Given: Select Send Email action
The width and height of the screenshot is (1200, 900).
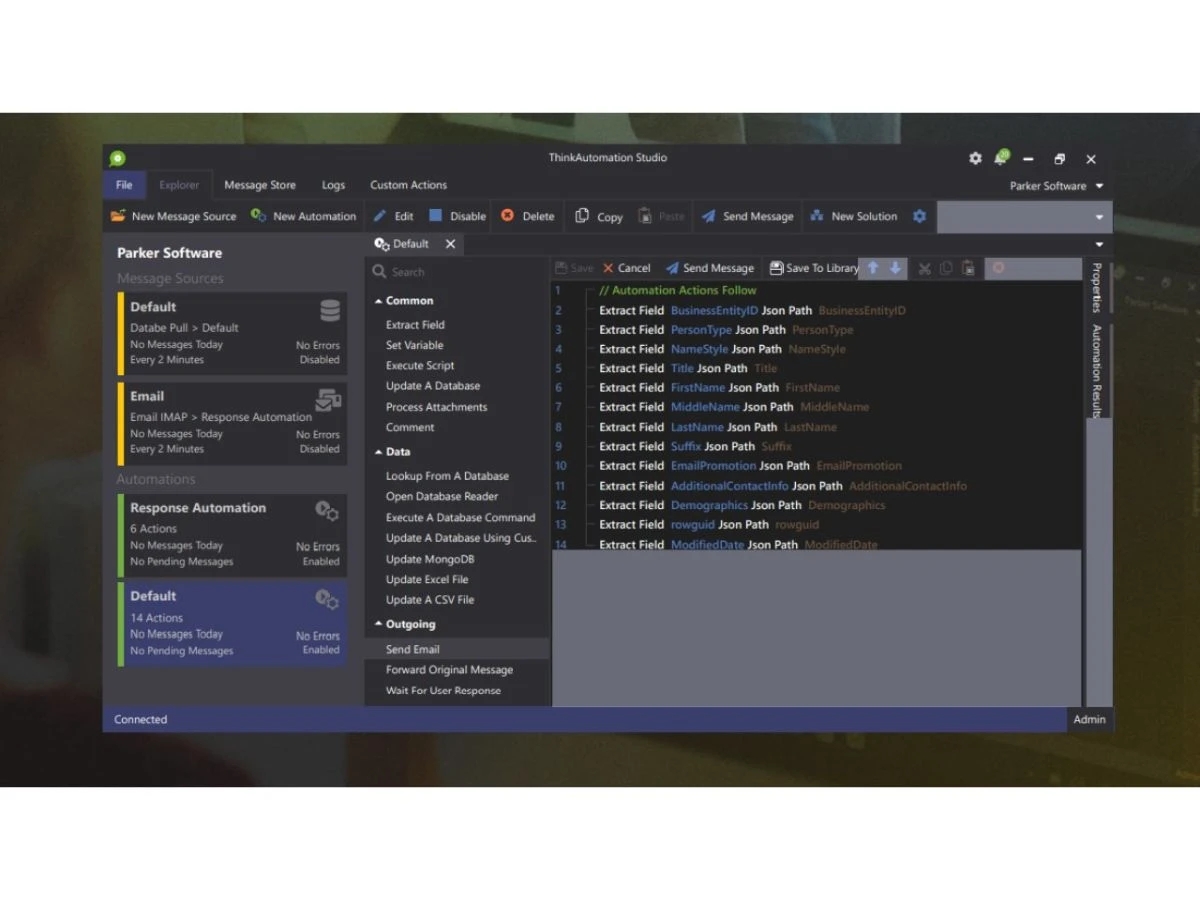Looking at the screenshot, I should (x=413, y=649).
